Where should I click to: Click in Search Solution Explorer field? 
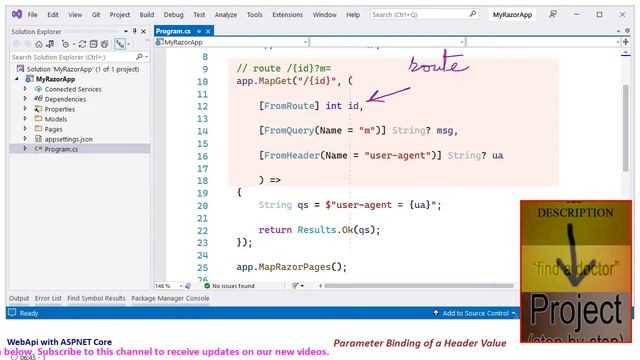73,57
